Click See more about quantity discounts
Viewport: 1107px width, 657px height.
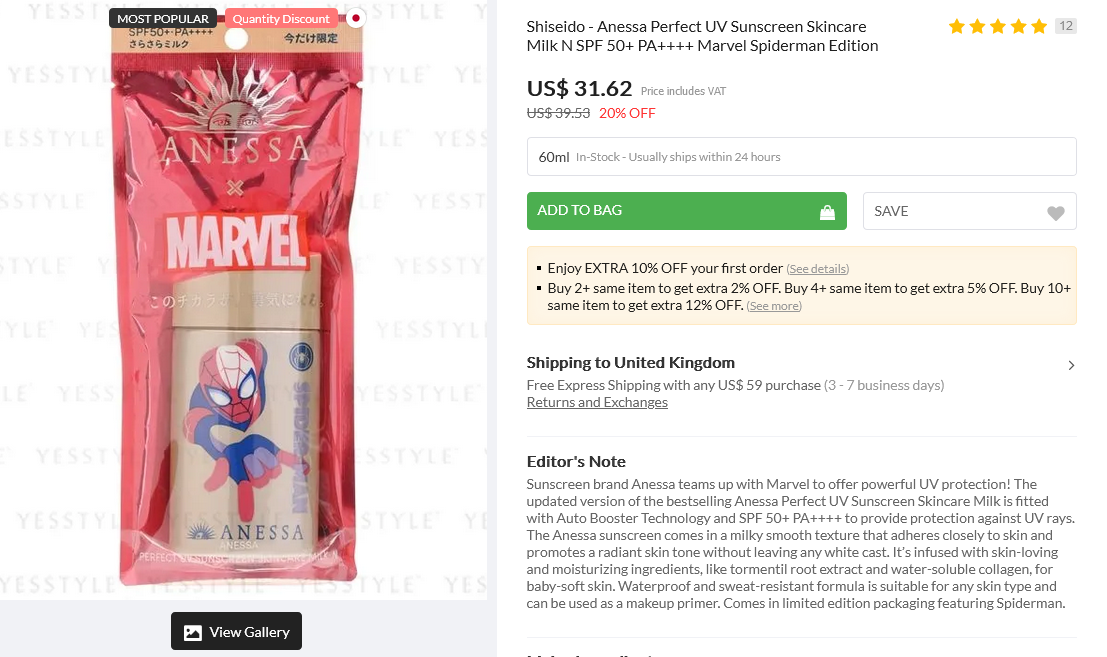point(774,306)
